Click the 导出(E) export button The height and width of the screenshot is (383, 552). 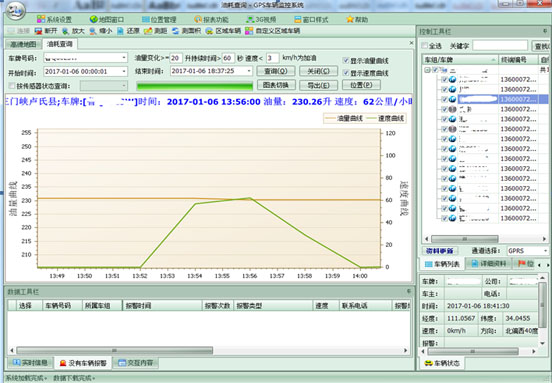pyautogui.click(x=318, y=85)
